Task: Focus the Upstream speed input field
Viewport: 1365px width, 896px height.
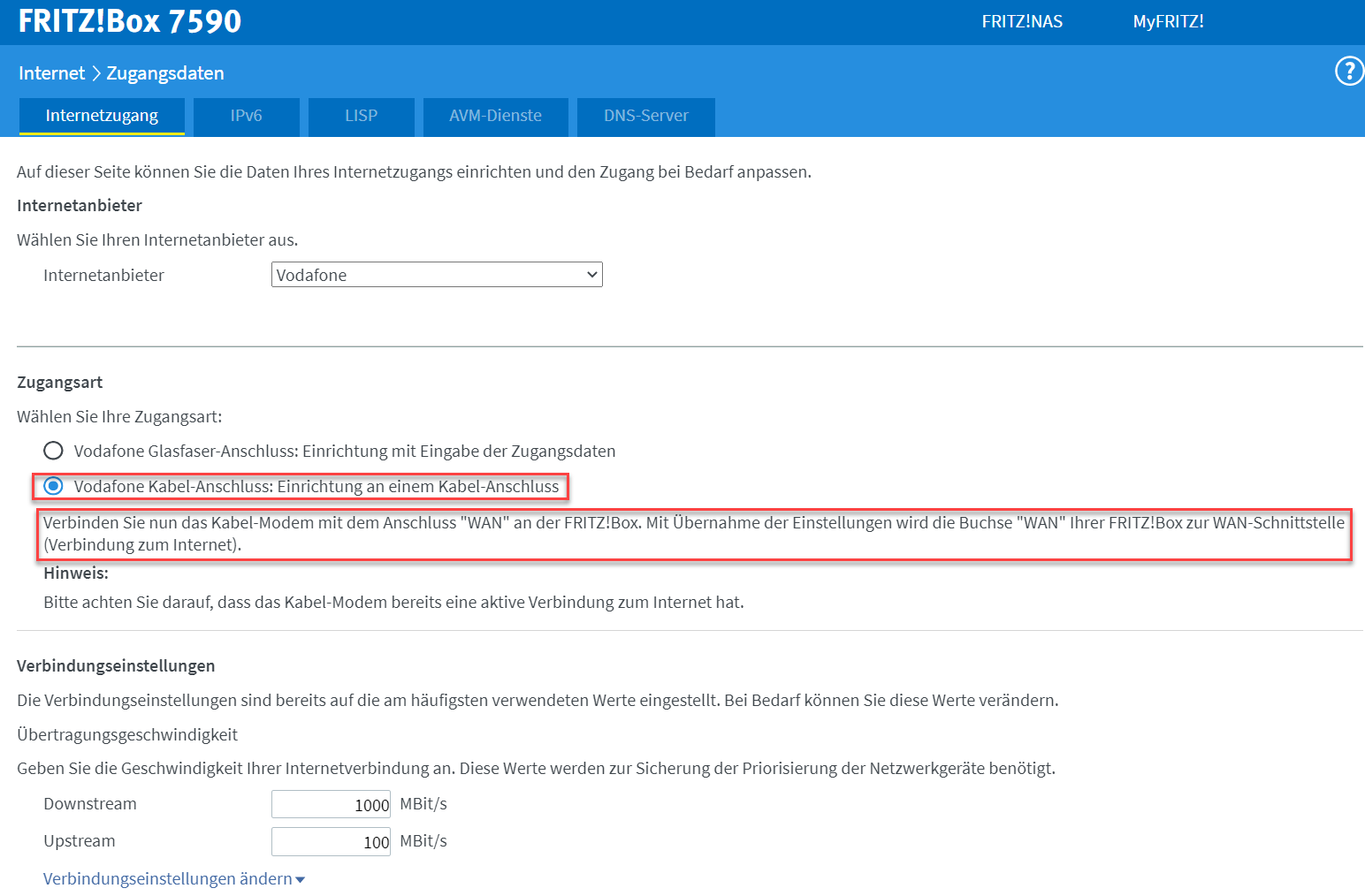Action: [x=331, y=841]
